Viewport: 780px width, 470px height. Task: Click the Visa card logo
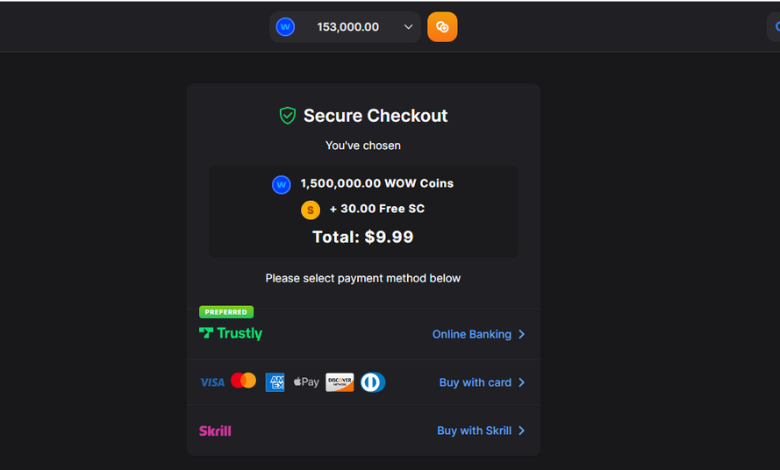[212, 382]
